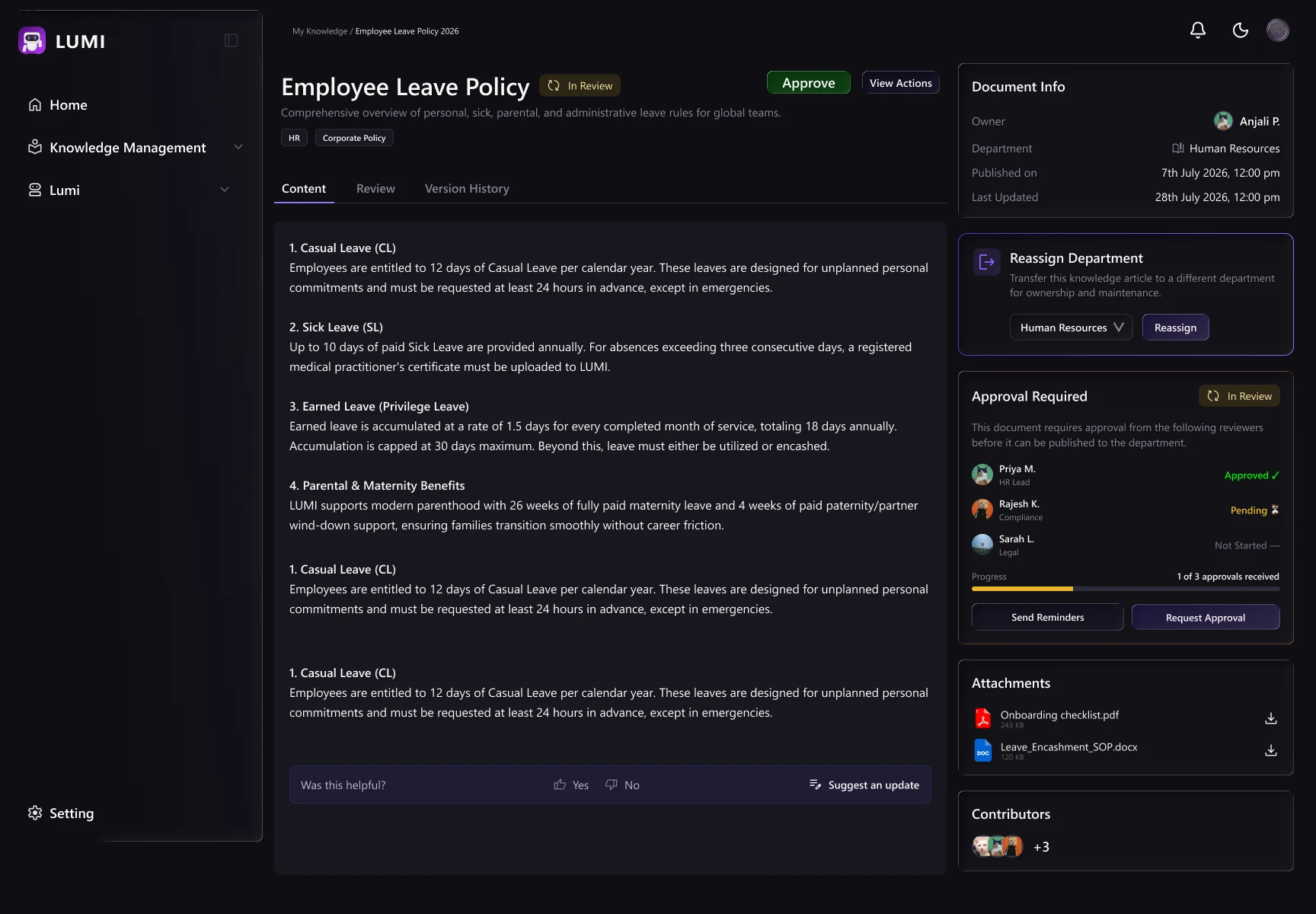Image resolution: width=1316 pixels, height=914 pixels.
Task: Go to Home in sidebar
Action: tap(68, 104)
